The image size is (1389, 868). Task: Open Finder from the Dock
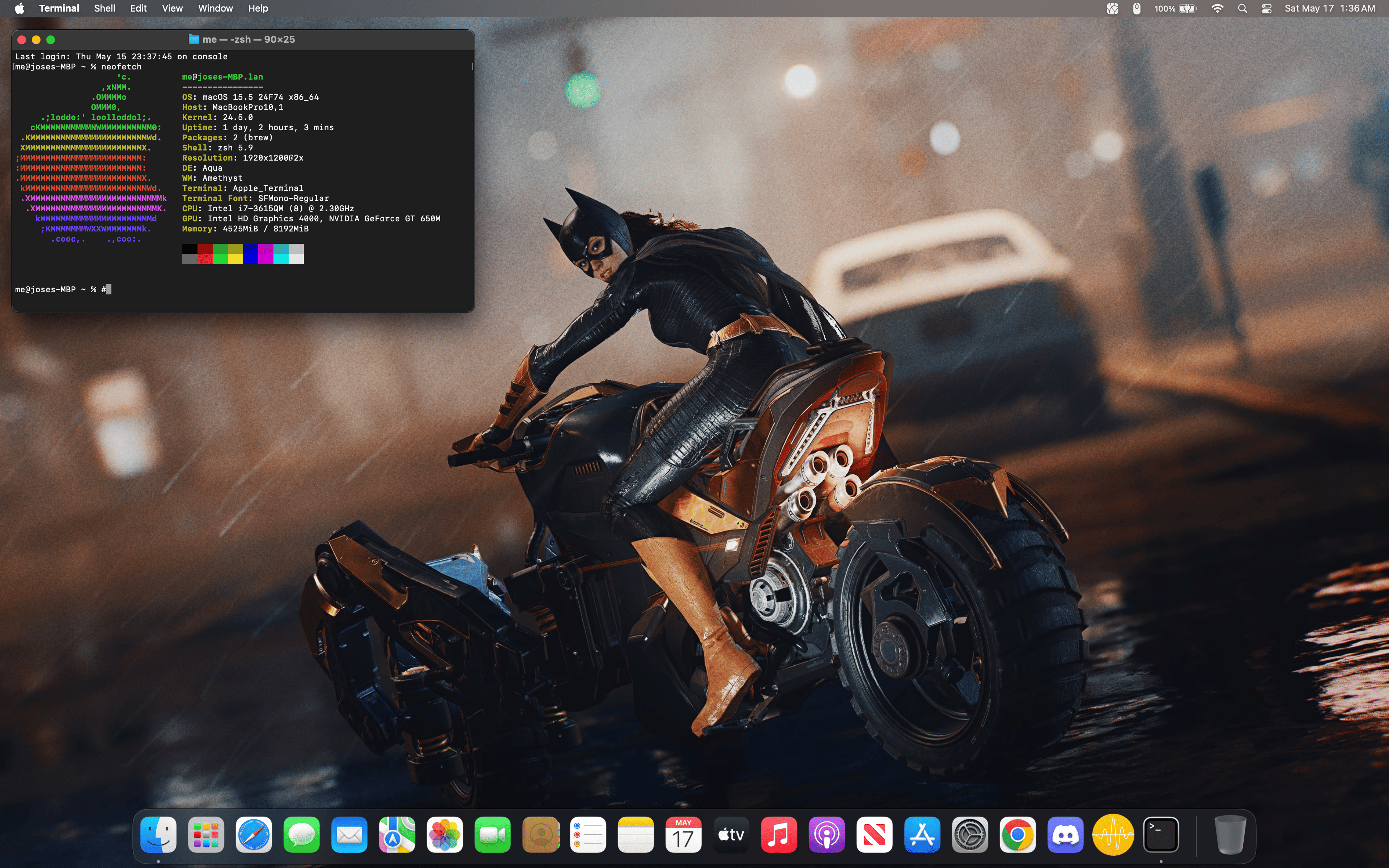click(x=158, y=834)
